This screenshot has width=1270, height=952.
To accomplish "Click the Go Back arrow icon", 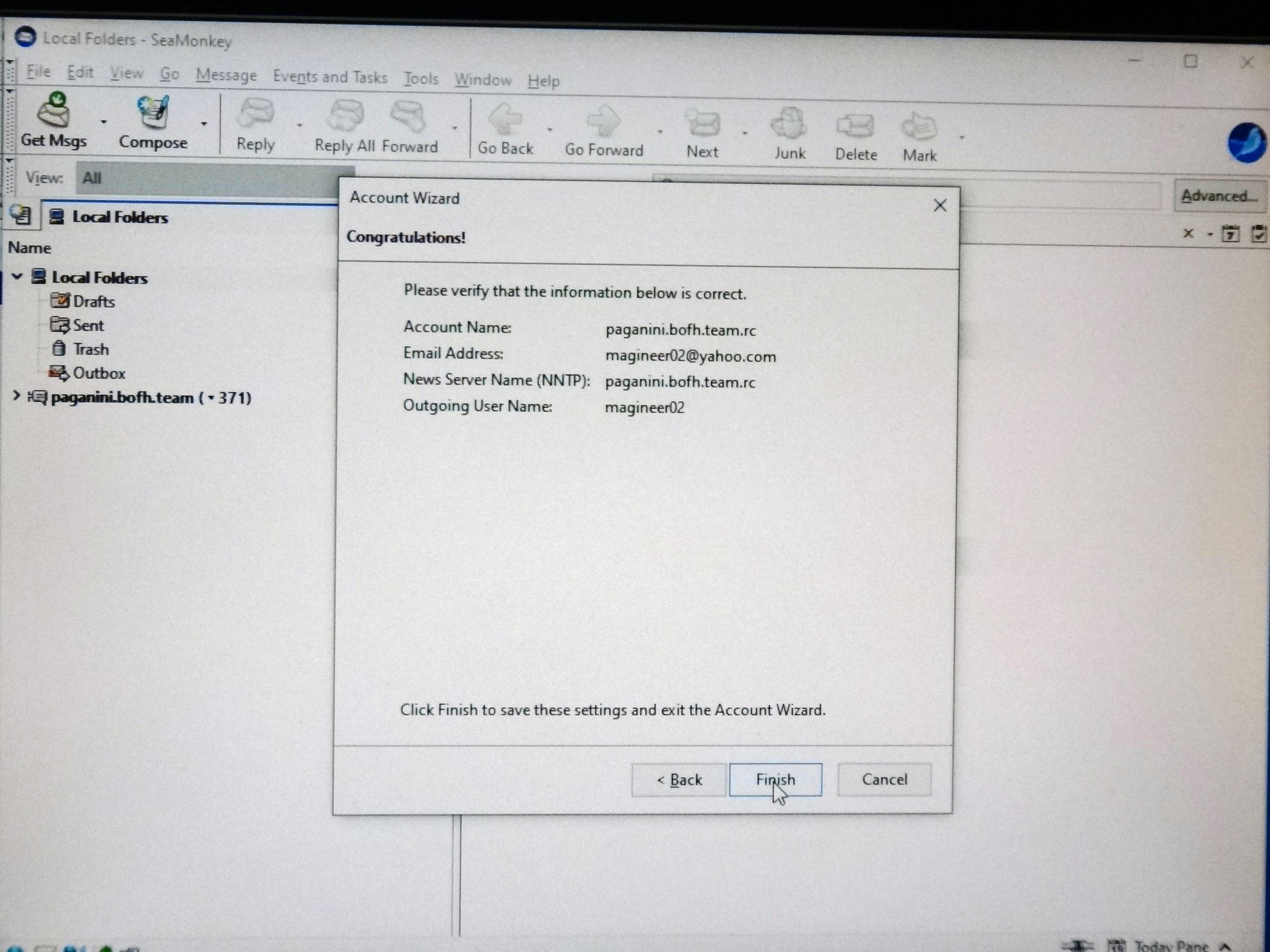I will (x=505, y=120).
